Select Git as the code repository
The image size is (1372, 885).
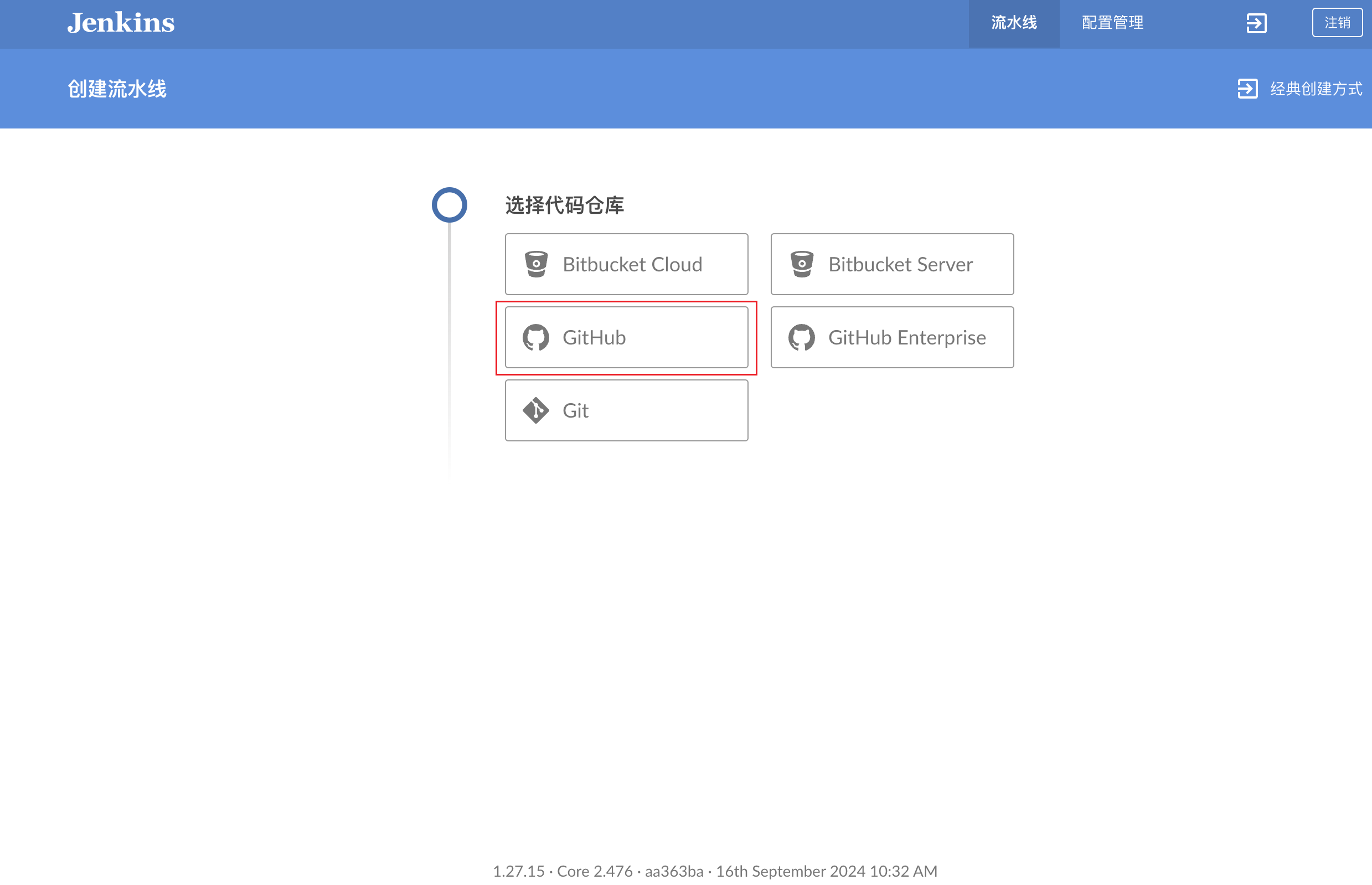click(626, 410)
